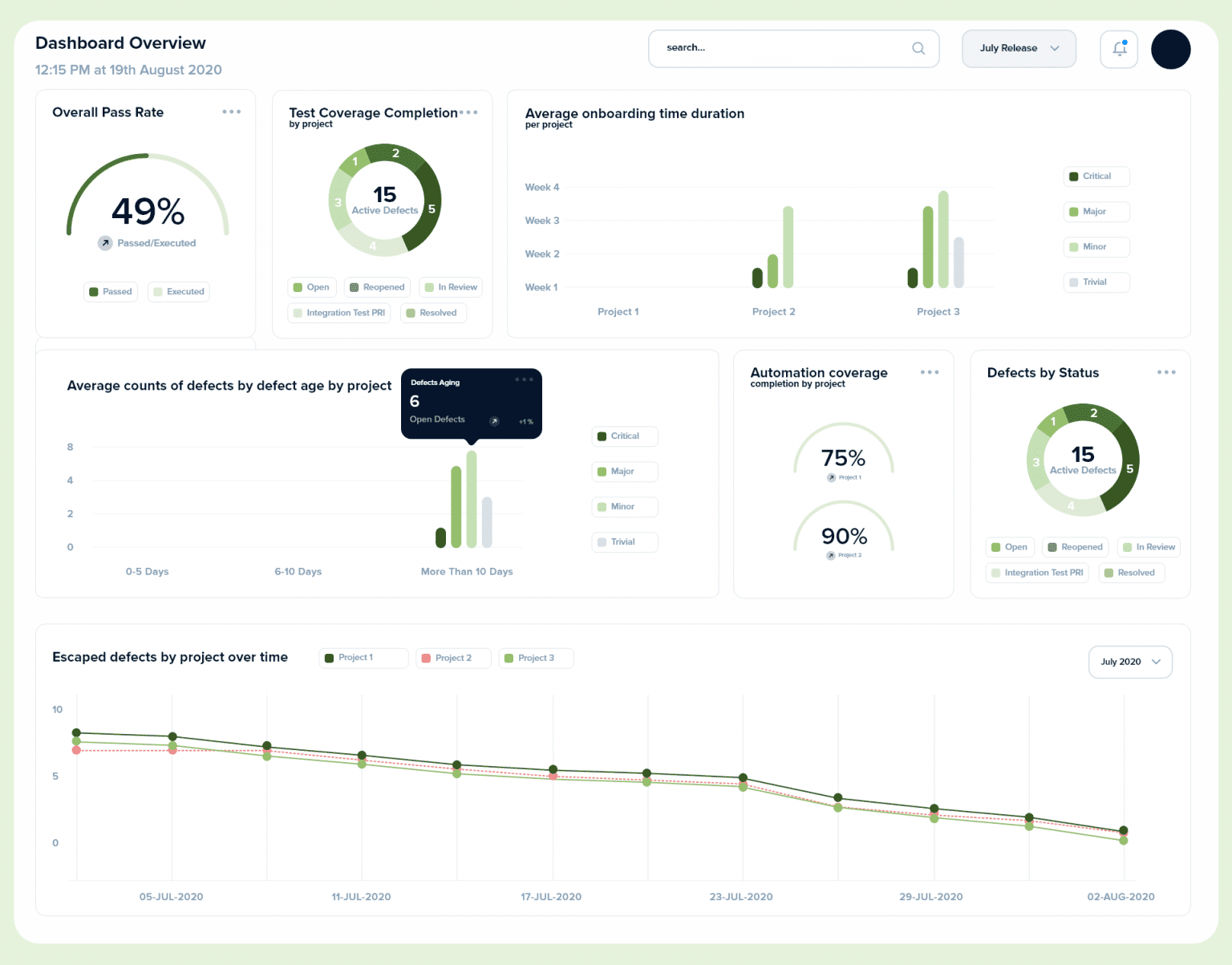Open the July 2020 month selector
Viewport: 1232px width, 965px height.
(x=1129, y=662)
